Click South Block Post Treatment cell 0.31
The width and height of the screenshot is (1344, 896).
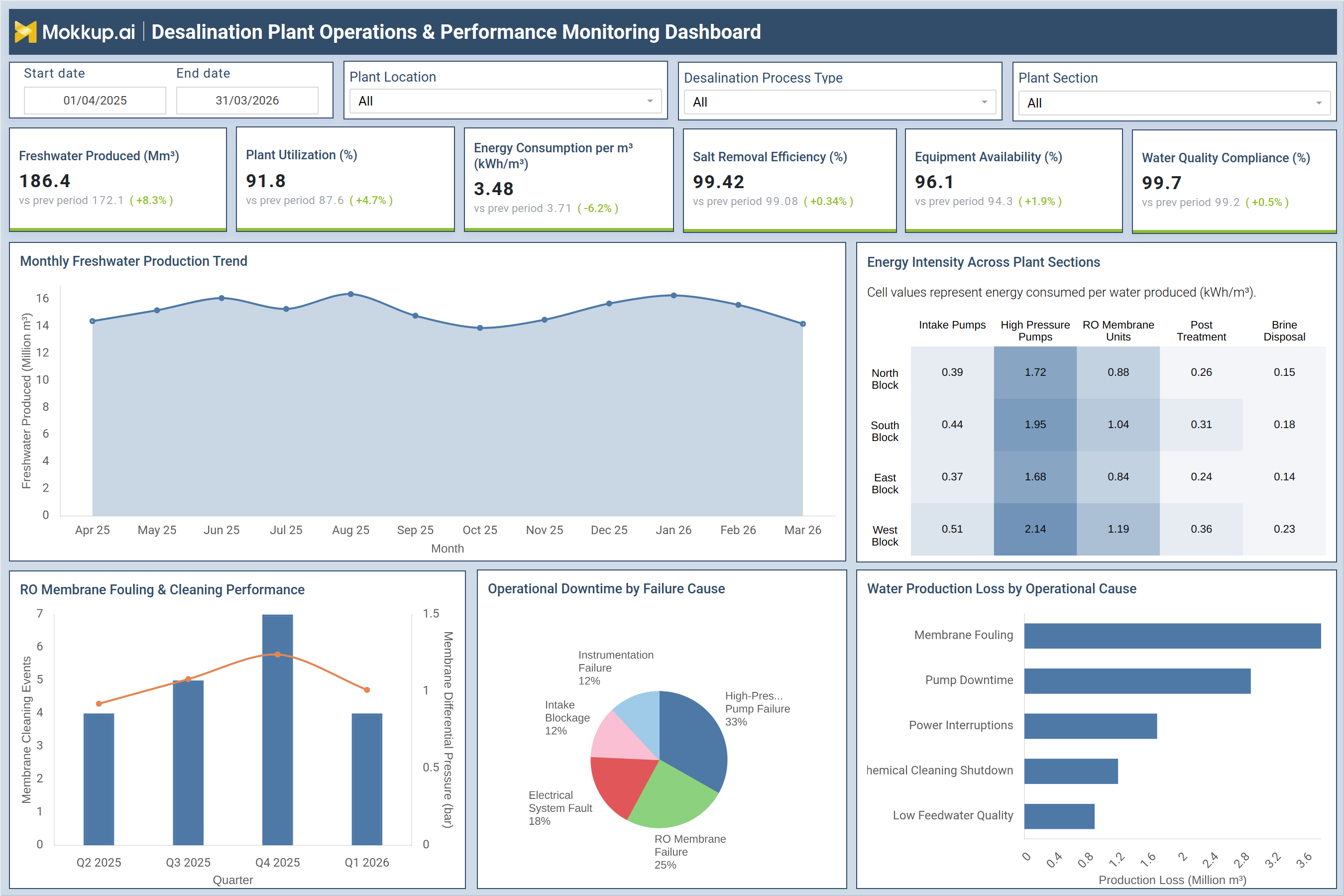(1201, 425)
